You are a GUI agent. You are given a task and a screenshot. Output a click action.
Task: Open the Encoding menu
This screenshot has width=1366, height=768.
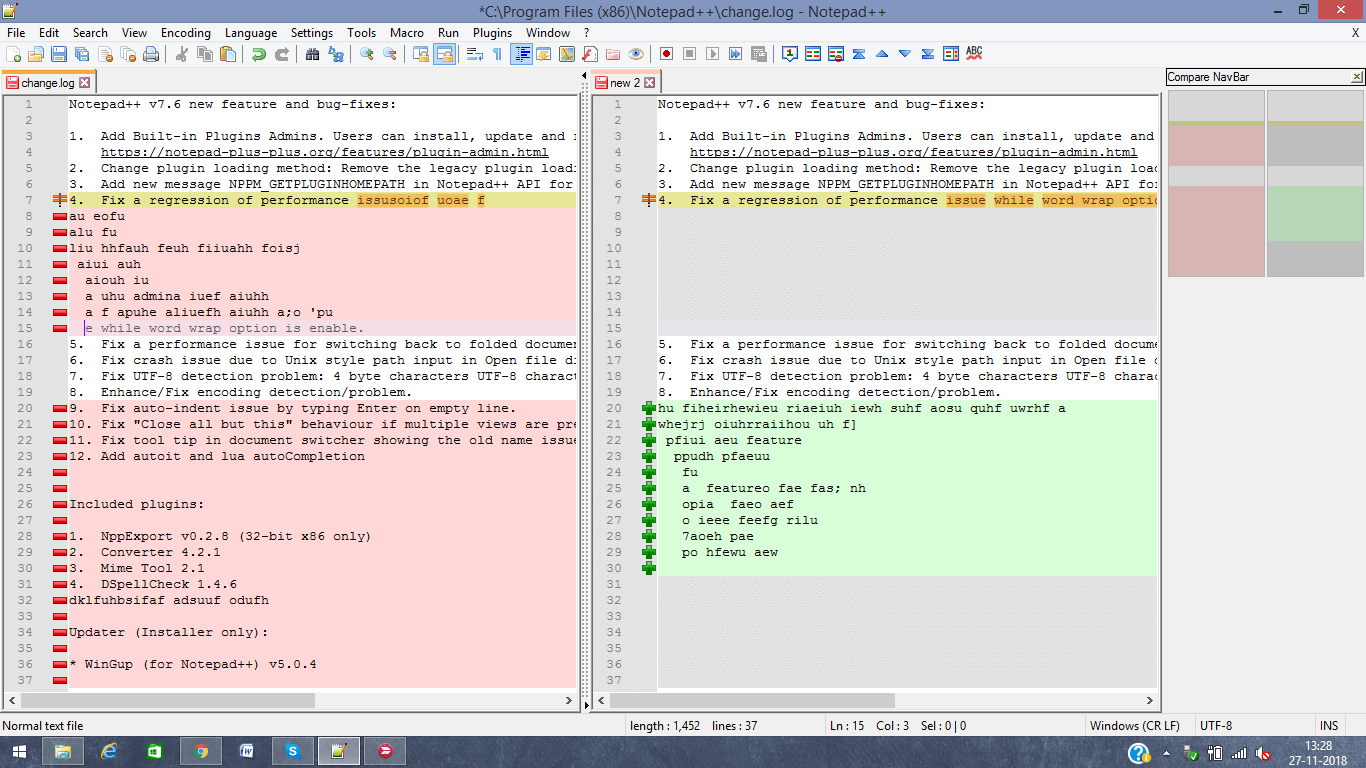(x=185, y=33)
